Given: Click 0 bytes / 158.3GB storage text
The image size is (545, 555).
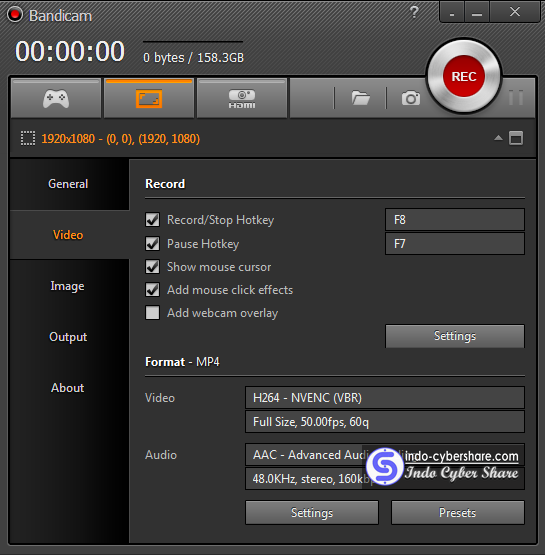Looking at the screenshot, I should pyautogui.click(x=194, y=58).
